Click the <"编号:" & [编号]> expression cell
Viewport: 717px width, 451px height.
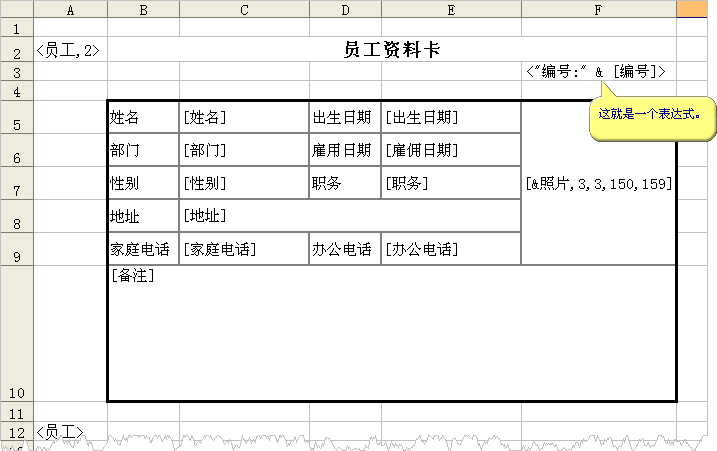[x=597, y=72]
